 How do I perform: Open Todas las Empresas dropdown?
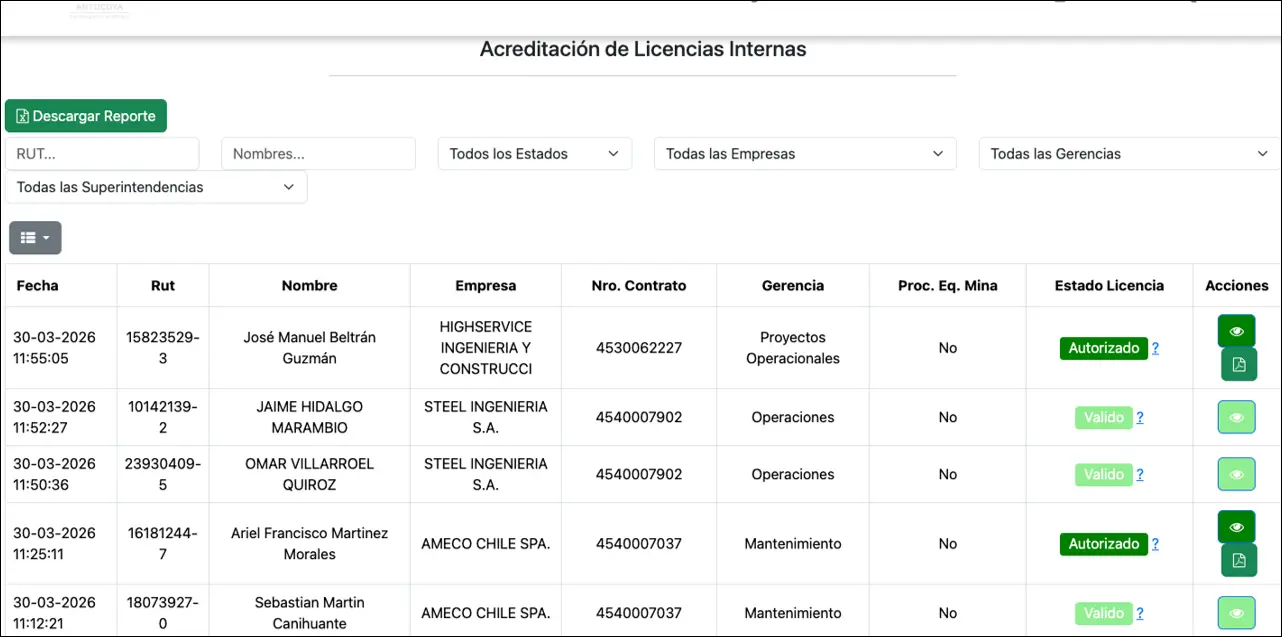point(804,154)
